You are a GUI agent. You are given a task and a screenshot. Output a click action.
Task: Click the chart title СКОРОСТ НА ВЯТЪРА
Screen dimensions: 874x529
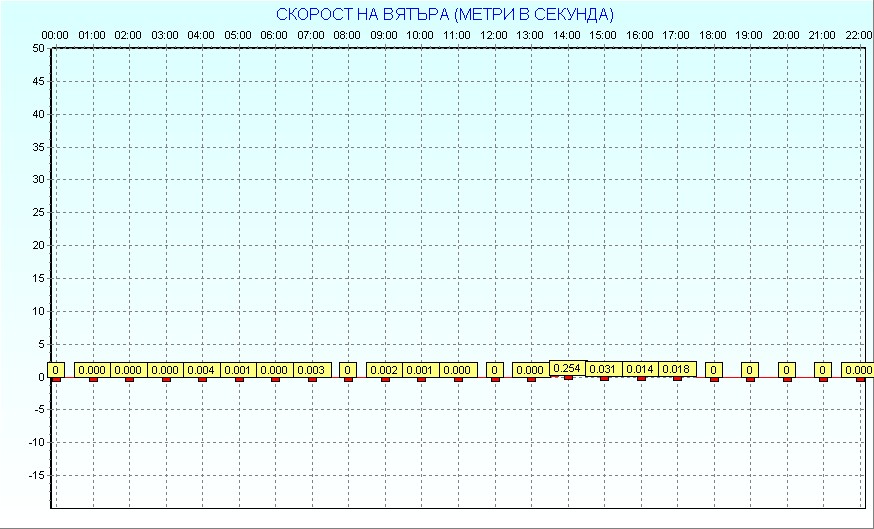(x=445, y=14)
